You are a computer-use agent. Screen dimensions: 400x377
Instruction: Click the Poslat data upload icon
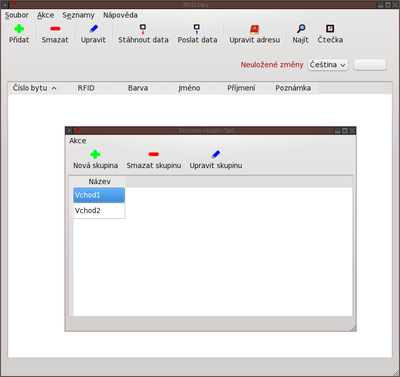[197, 29]
